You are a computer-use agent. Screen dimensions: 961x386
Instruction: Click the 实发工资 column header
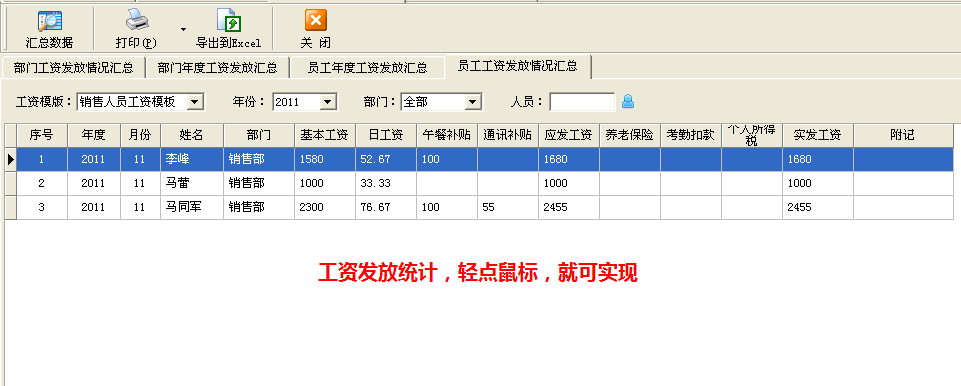click(x=818, y=135)
